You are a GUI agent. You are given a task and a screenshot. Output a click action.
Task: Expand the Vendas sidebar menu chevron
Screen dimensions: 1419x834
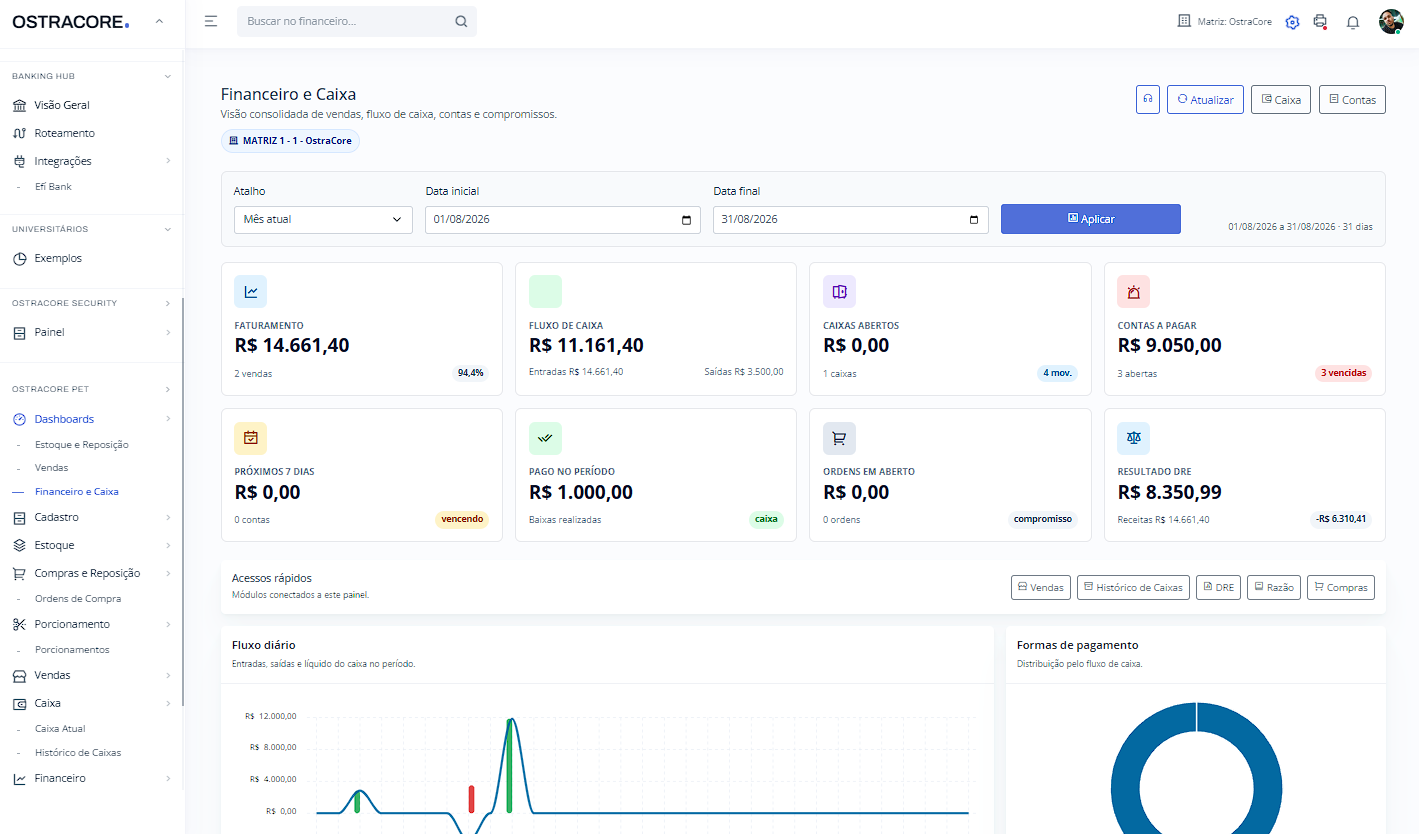point(168,675)
